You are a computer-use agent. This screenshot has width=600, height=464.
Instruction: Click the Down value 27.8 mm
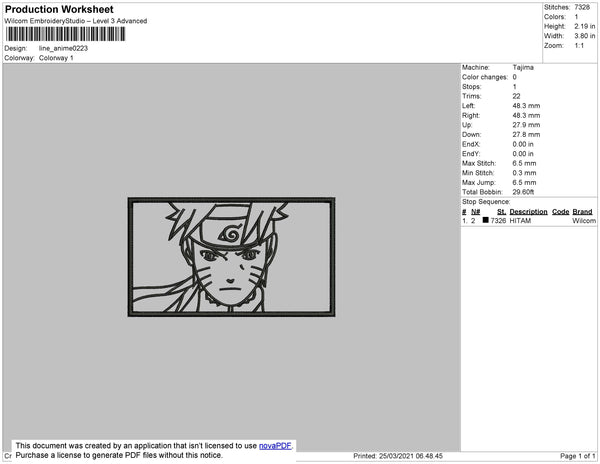pyautogui.click(x=526, y=135)
